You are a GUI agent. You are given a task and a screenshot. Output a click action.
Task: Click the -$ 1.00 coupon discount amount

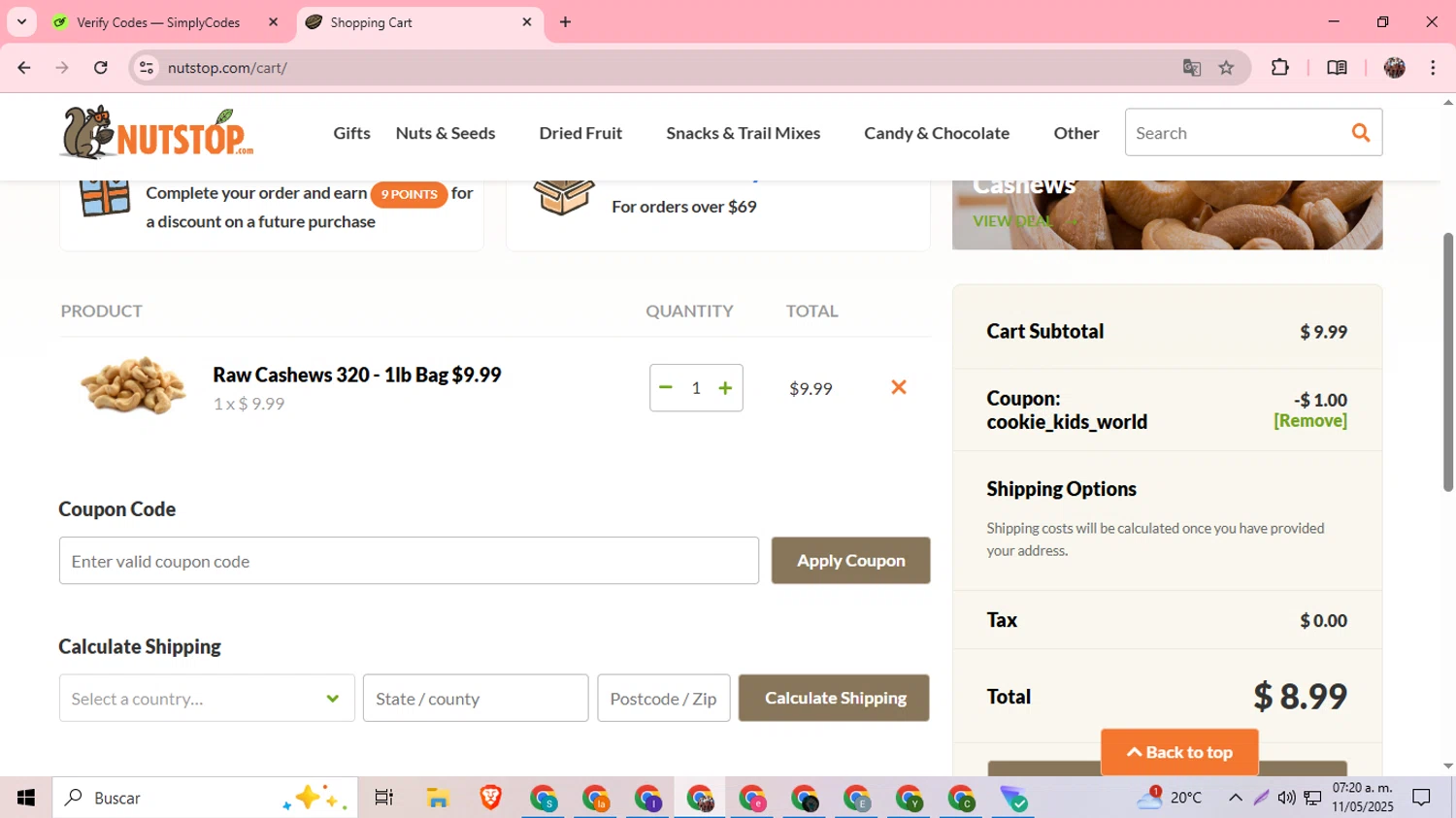[x=1320, y=400]
